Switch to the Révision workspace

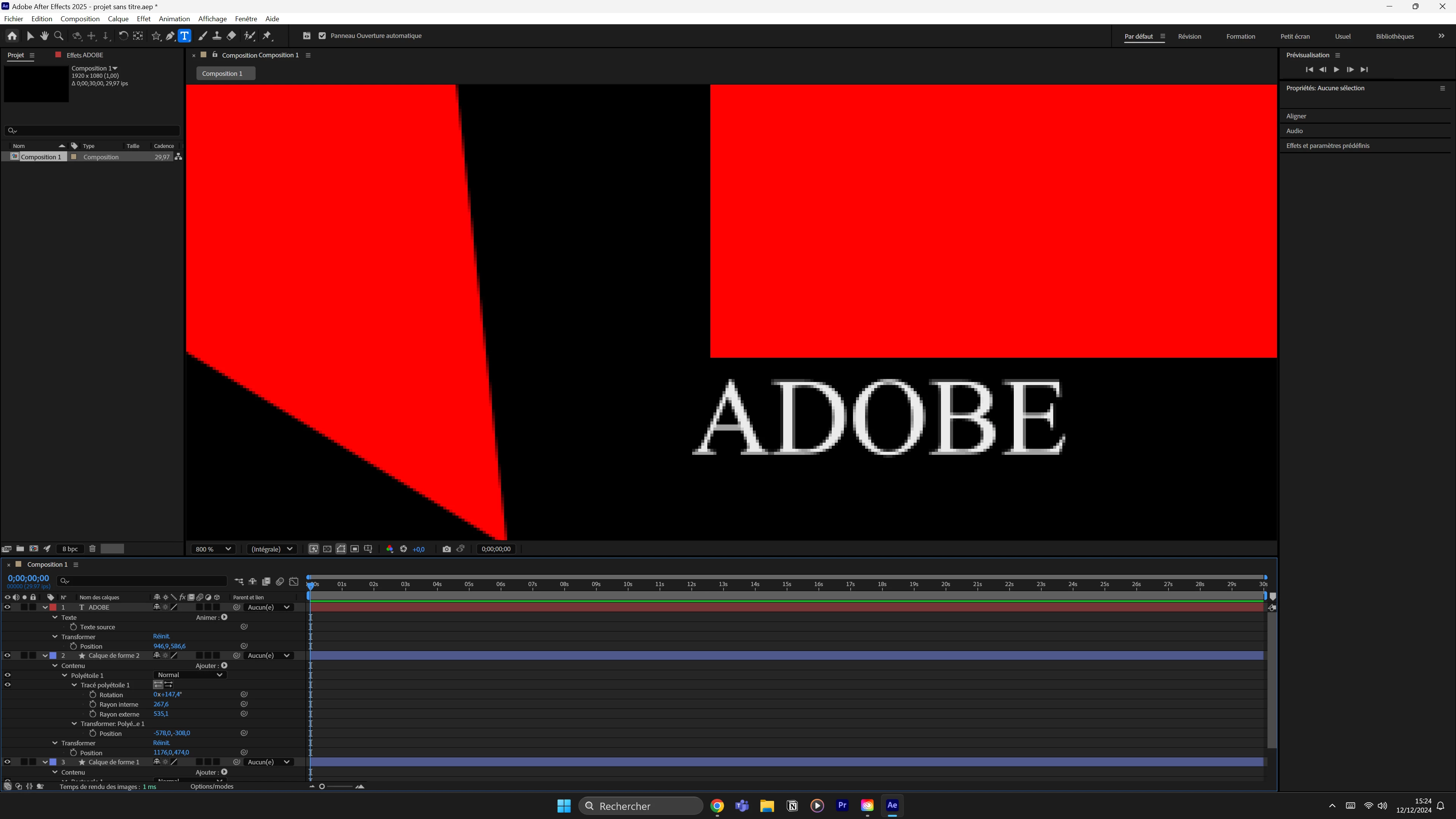click(1189, 36)
